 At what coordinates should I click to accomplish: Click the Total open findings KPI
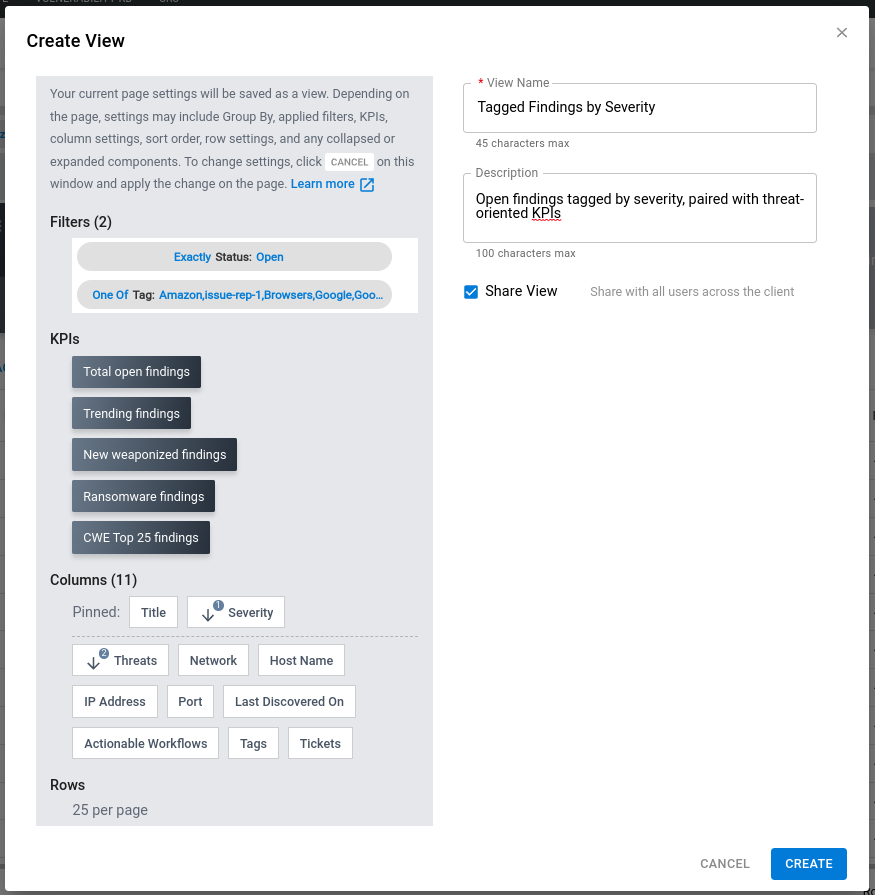pyautogui.click(x=136, y=372)
